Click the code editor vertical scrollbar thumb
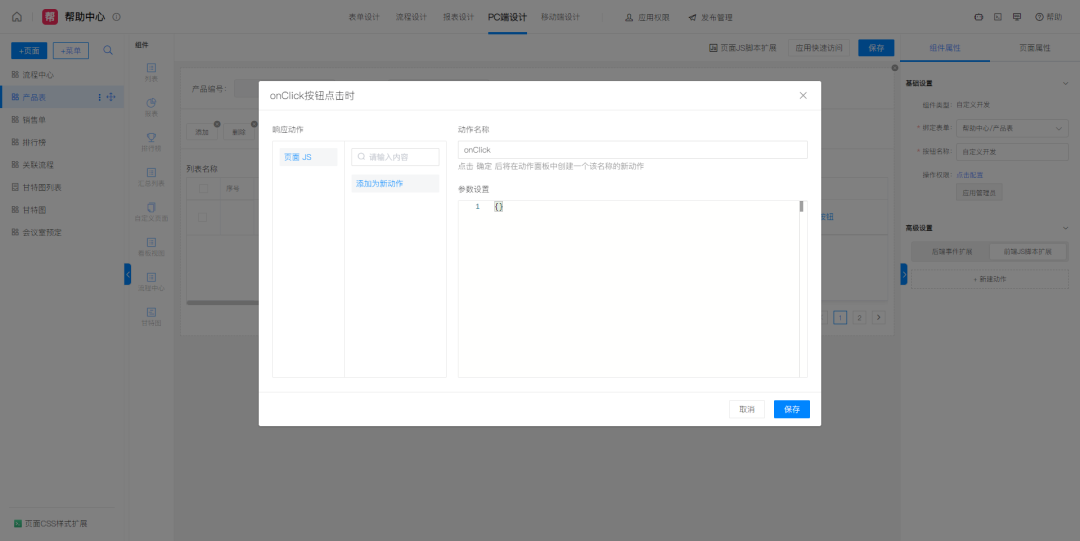 [x=801, y=206]
